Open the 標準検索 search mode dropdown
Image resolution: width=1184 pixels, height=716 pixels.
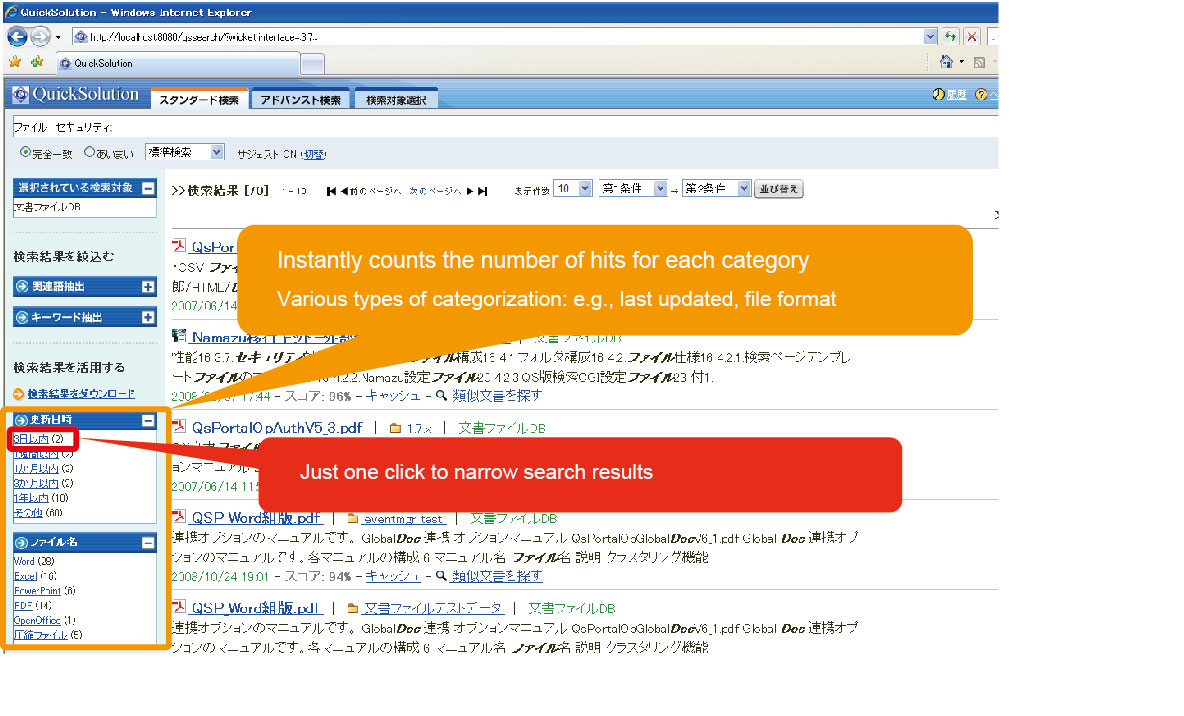185,152
